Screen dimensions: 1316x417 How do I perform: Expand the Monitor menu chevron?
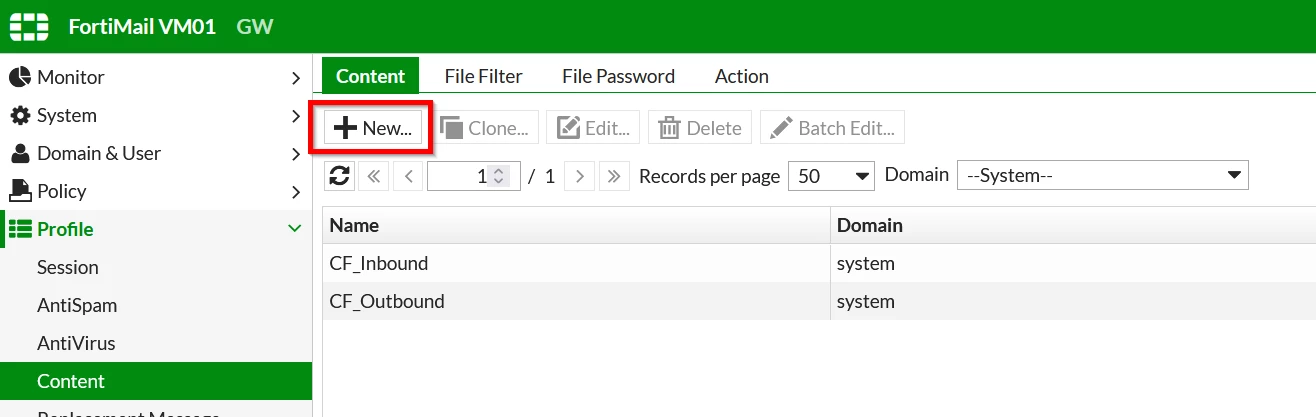295,77
